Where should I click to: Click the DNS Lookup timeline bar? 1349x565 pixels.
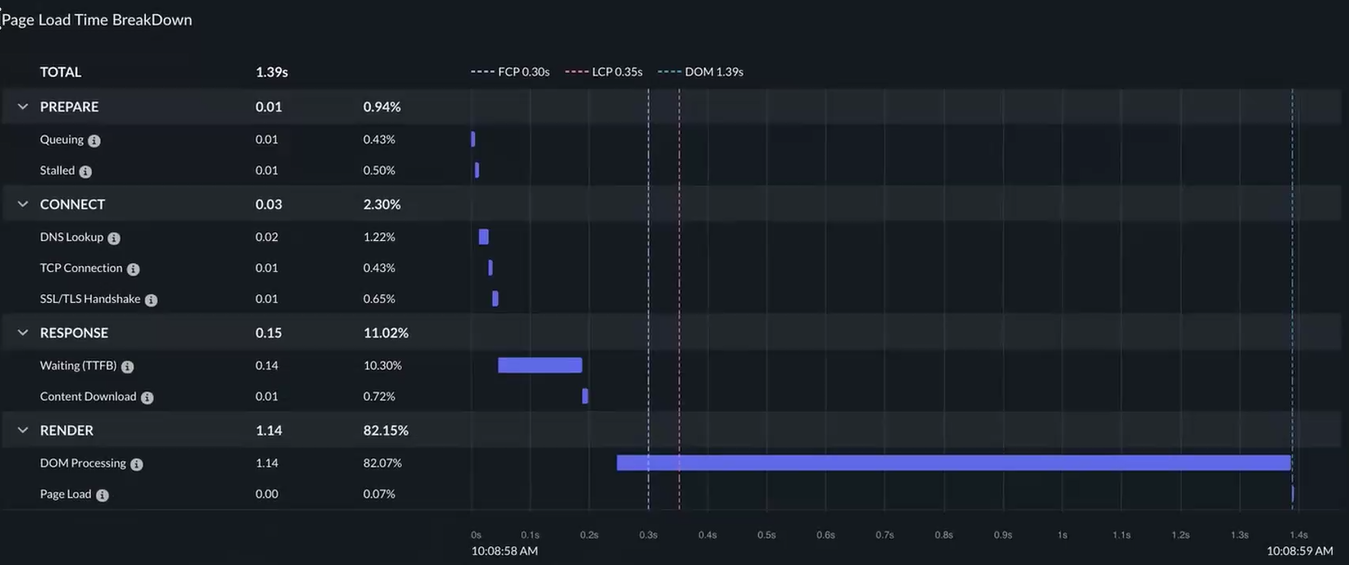tap(484, 237)
